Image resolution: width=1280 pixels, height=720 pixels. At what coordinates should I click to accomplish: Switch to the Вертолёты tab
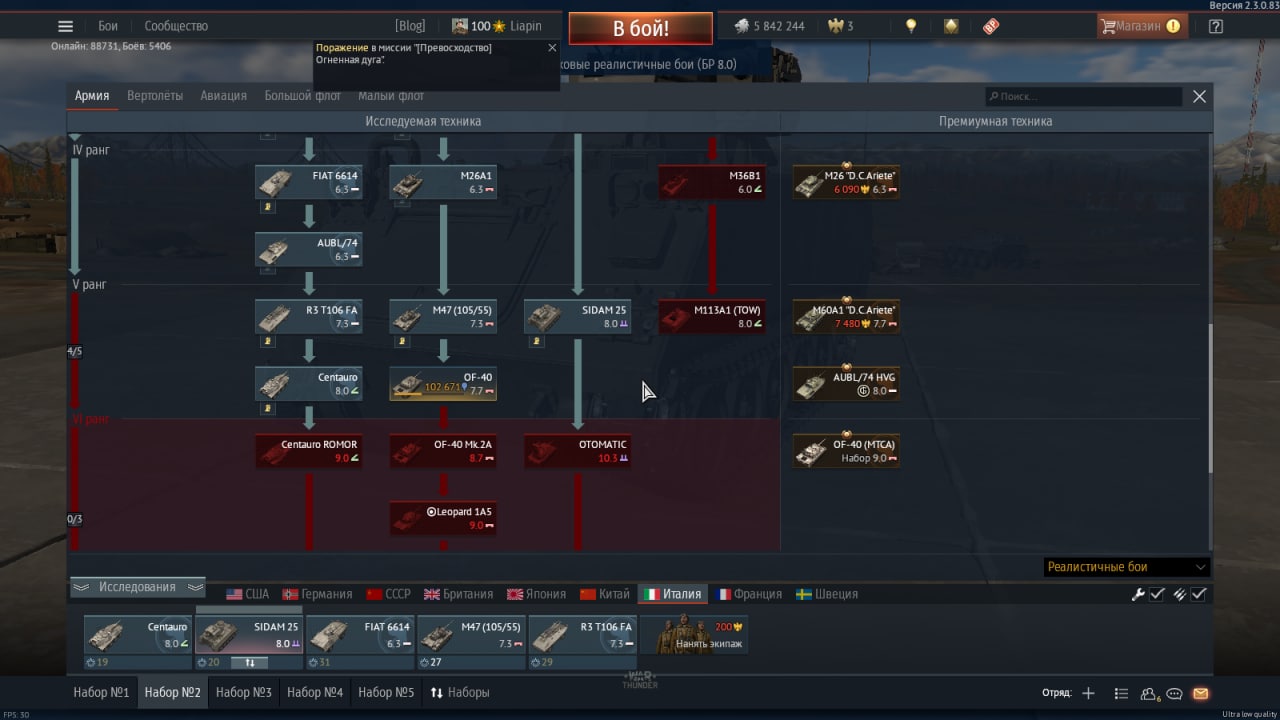pos(155,96)
